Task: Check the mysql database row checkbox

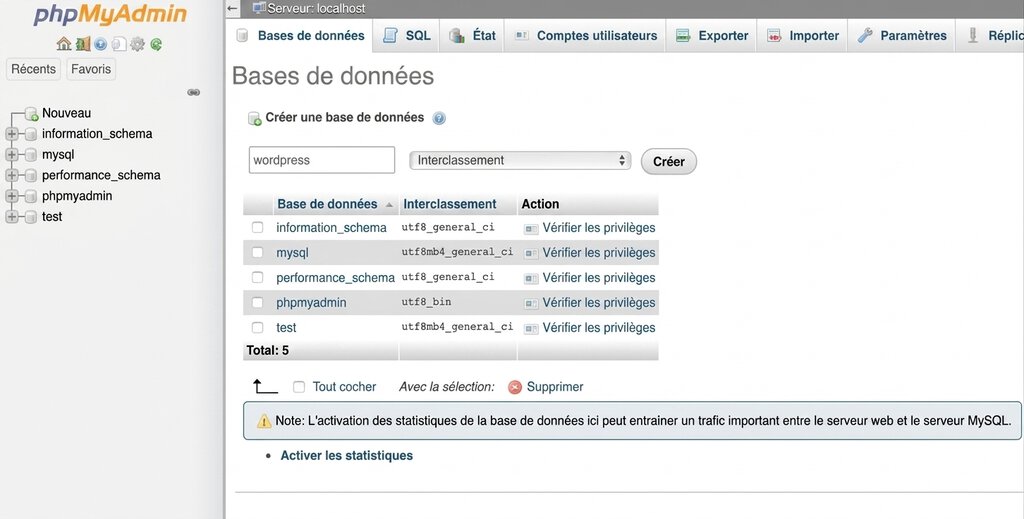Action: (x=258, y=252)
